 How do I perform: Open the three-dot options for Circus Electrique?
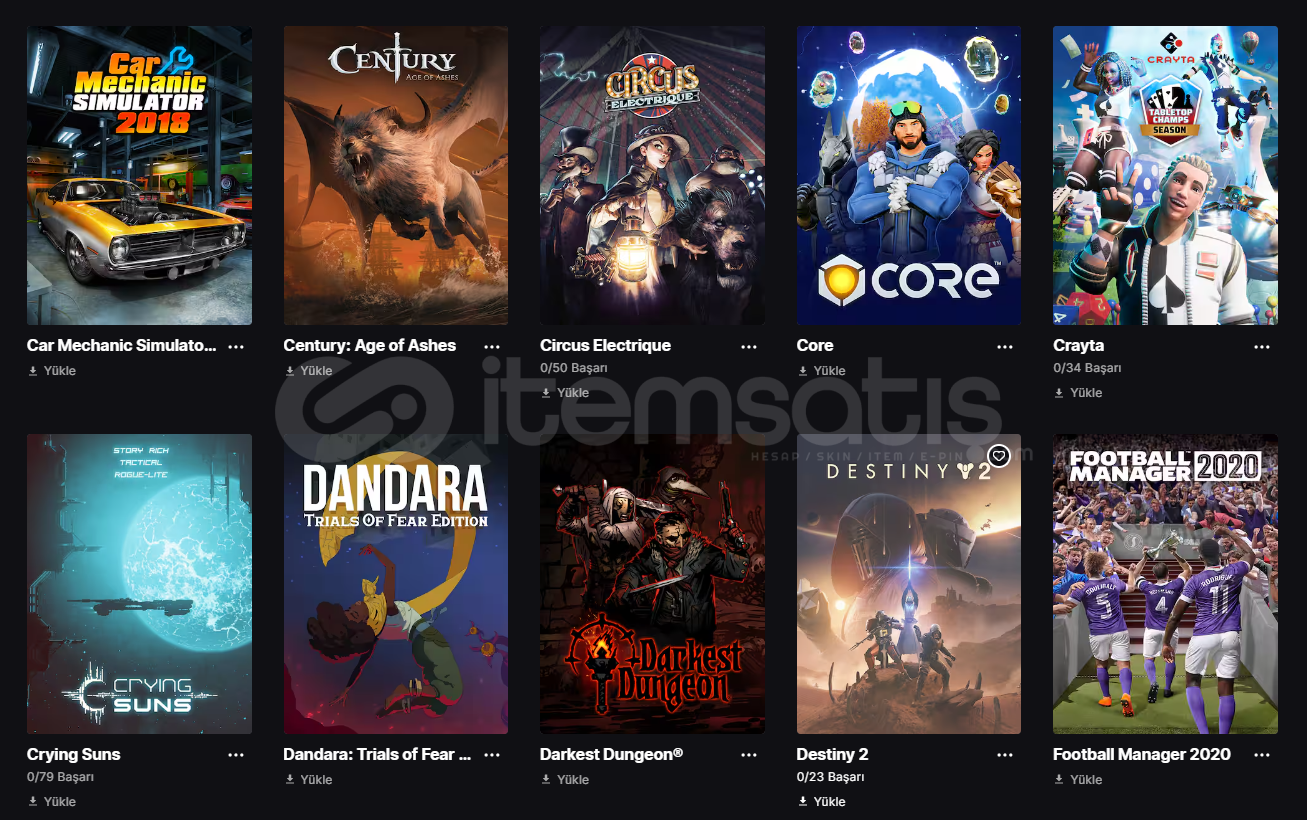[x=749, y=346]
